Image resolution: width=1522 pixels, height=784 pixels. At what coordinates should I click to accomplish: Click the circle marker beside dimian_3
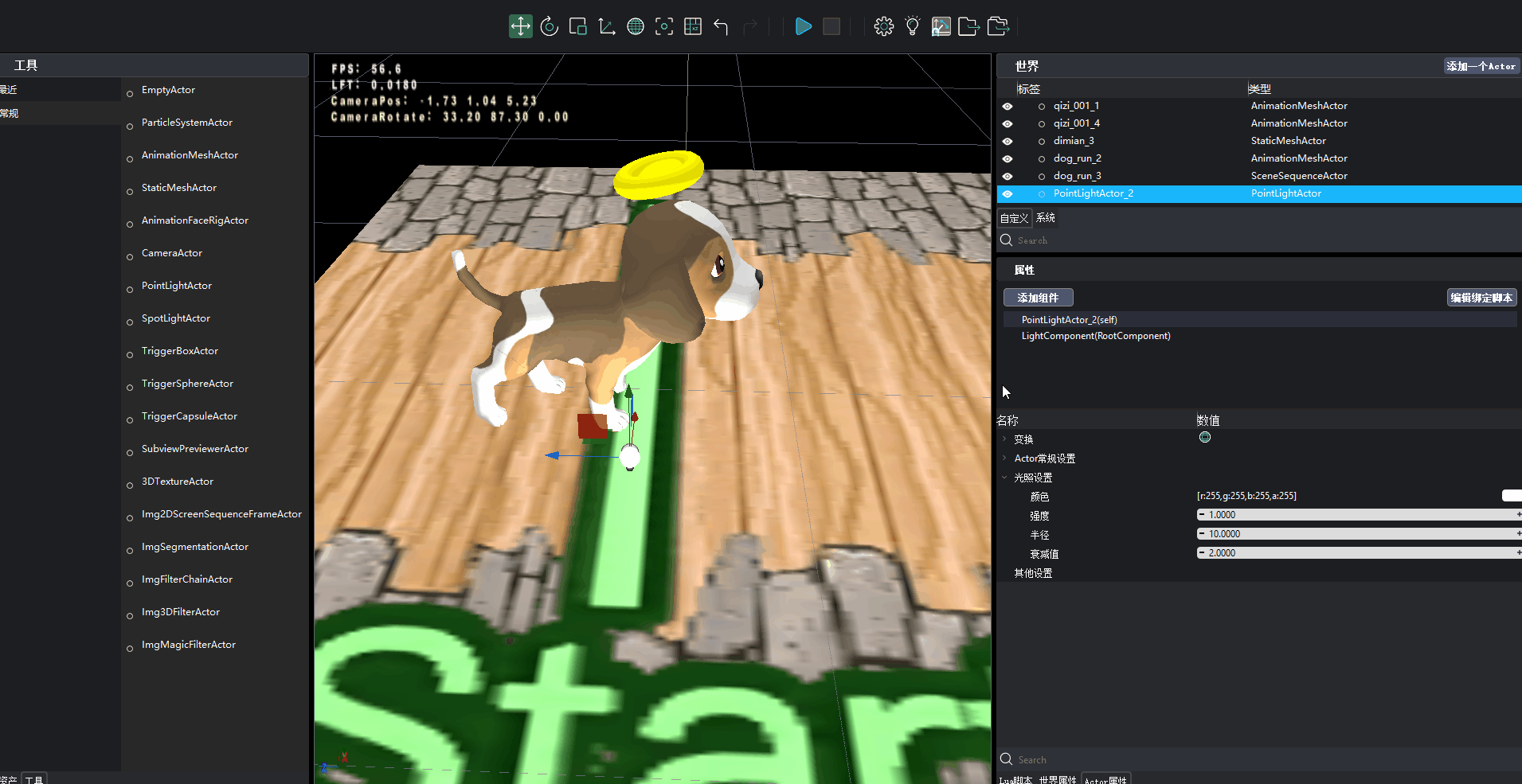tap(1042, 141)
